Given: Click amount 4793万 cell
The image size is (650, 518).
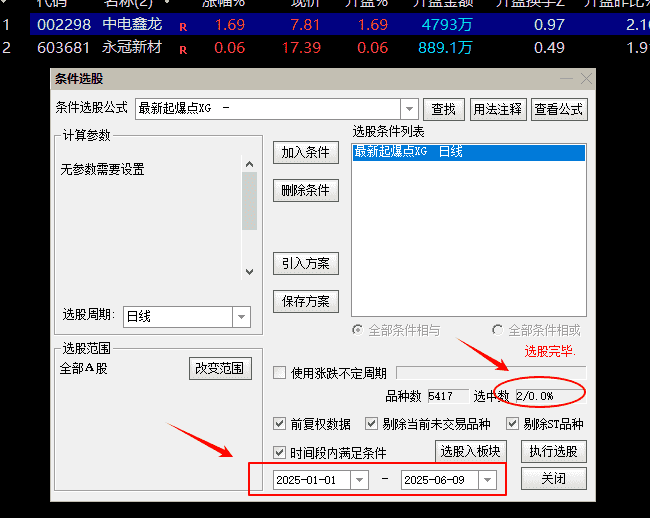Looking at the screenshot, I should click(x=447, y=25).
